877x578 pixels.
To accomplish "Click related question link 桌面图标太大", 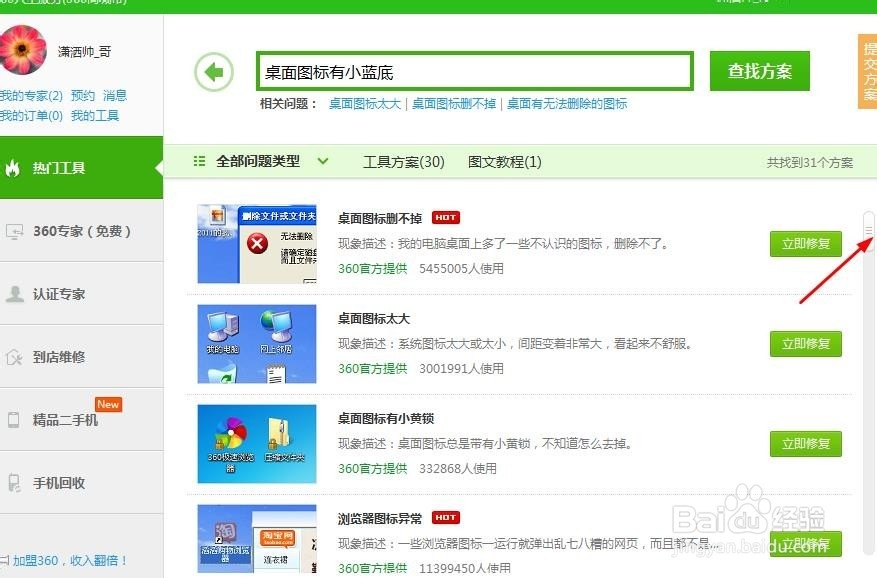I will coord(365,104).
